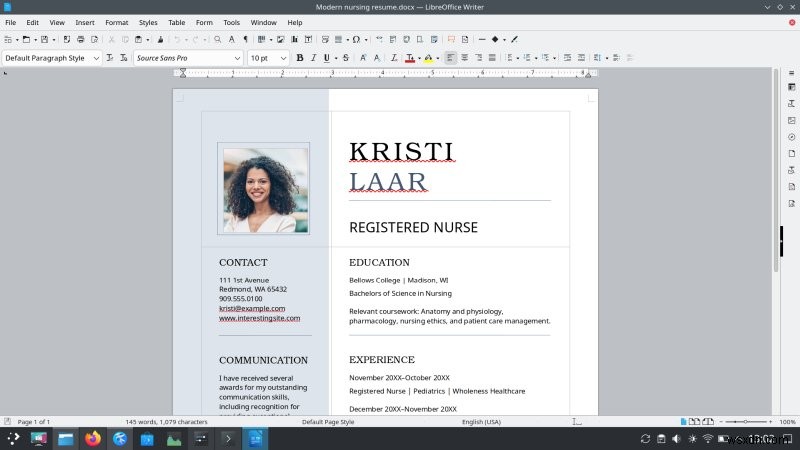Open New document dropdown arrow
This screenshot has height=450, width=800.
tap(17, 39)
